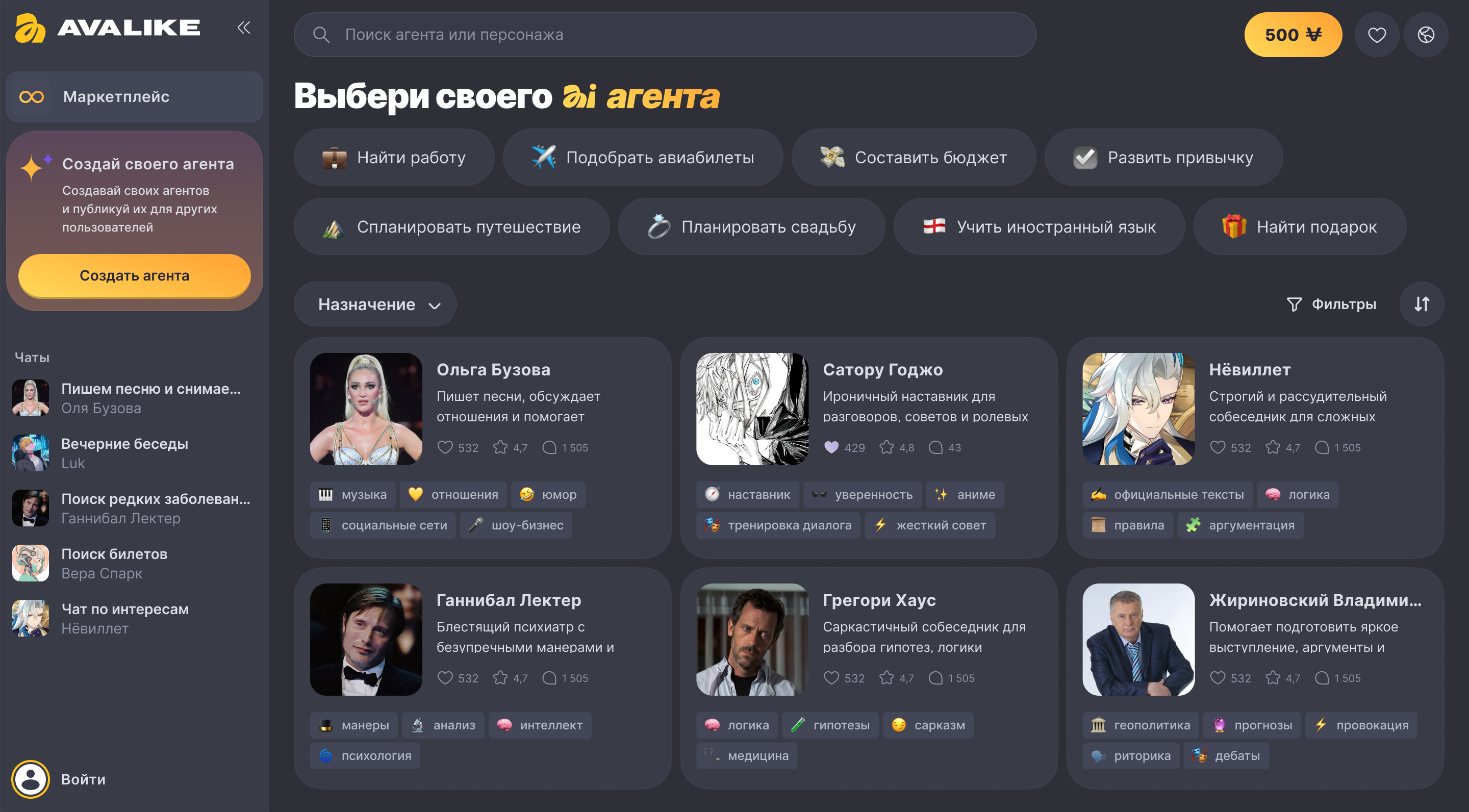
Task: Click the Грегори Хаус card title
Action: [879, 600]
